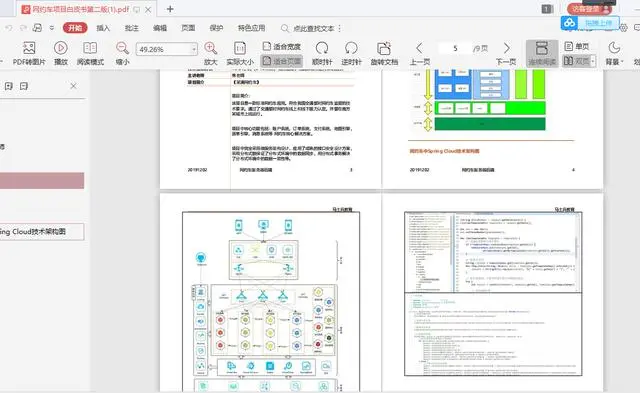Click the window count badge showing 1
Screen dimensions: 640x393
[547, 9]
